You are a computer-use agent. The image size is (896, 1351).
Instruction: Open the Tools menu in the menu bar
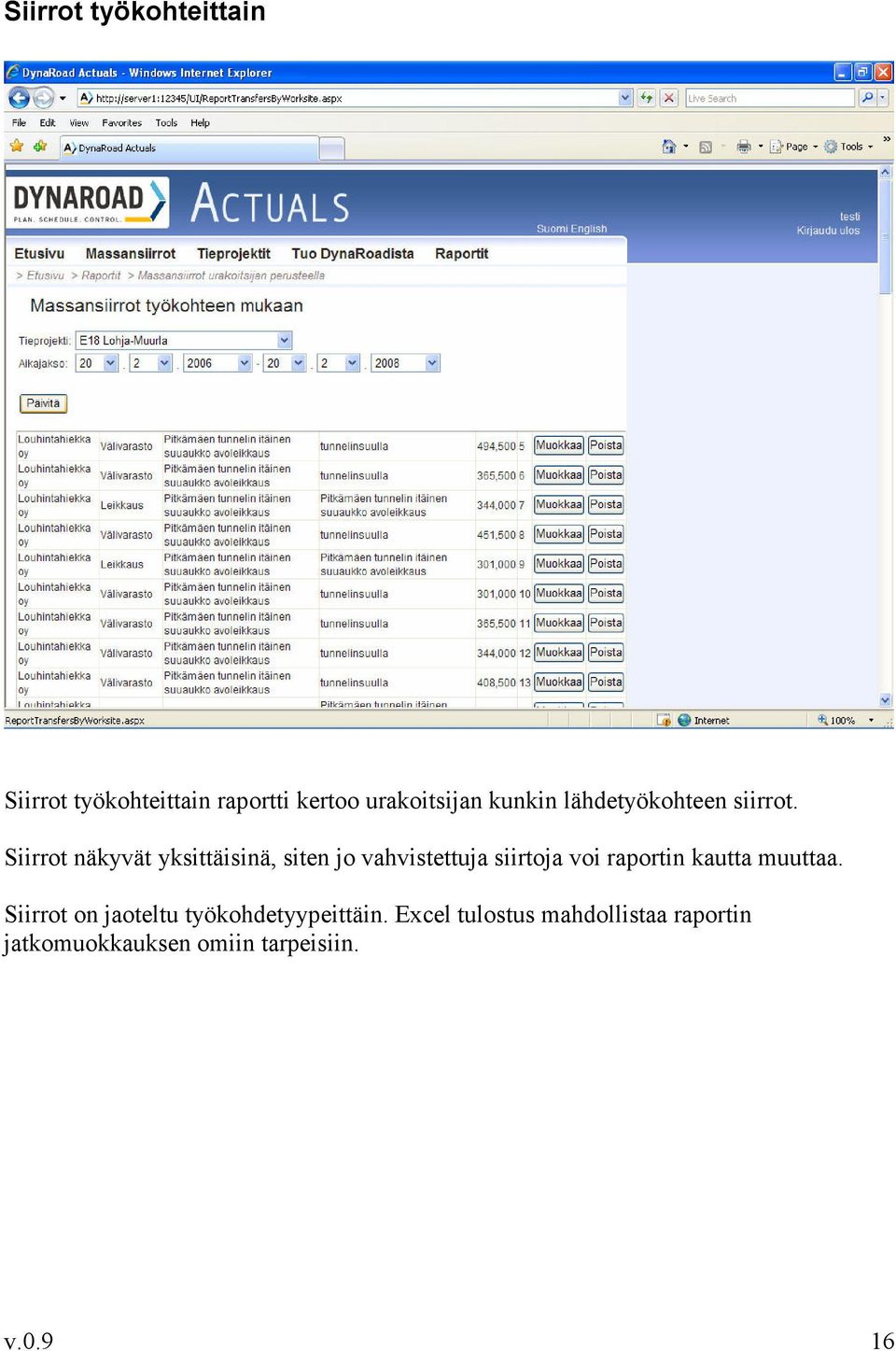tap(166, 122)
